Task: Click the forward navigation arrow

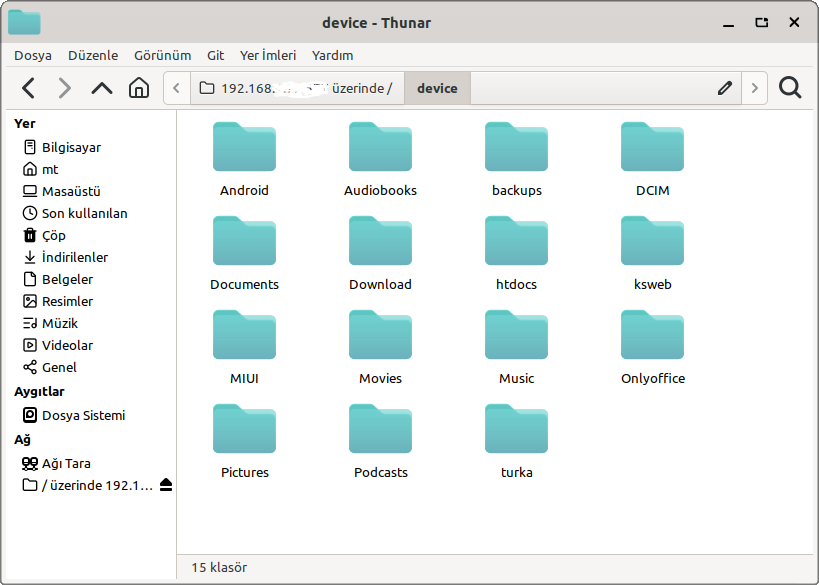Action: point(65,88)
